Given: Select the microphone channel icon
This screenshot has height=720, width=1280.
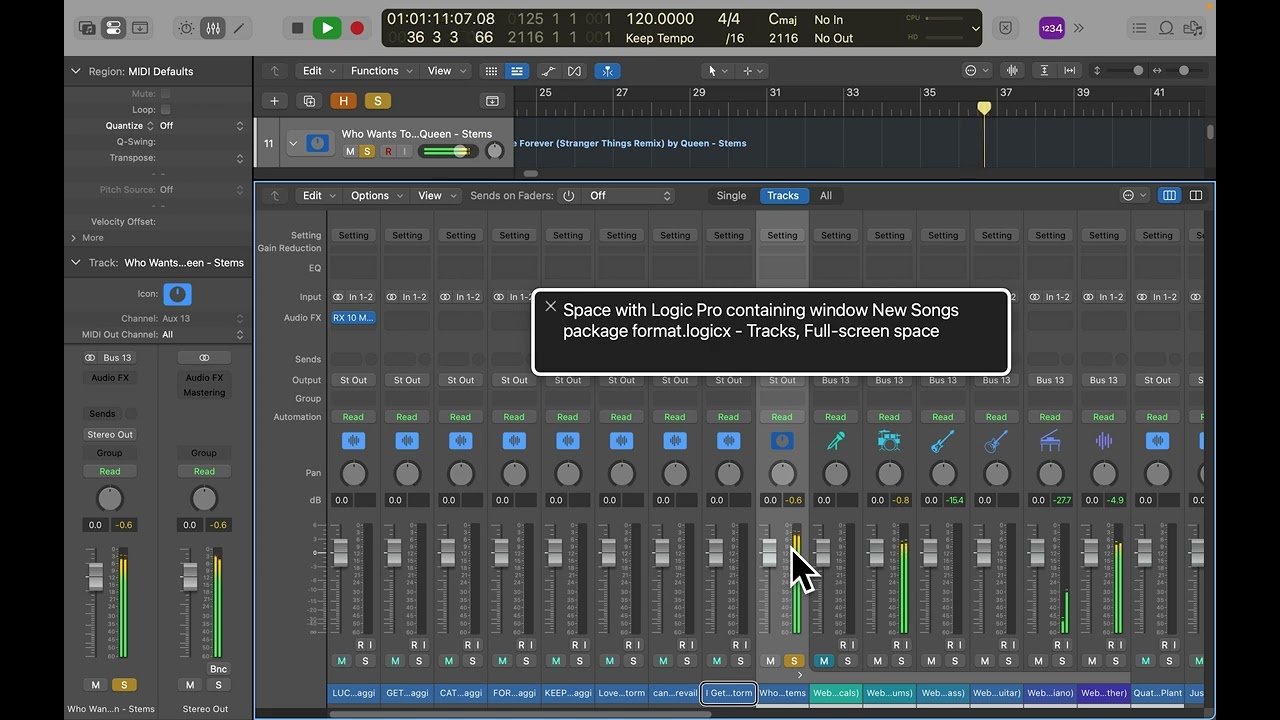Looking at the screenshot, I should (836, 440).
